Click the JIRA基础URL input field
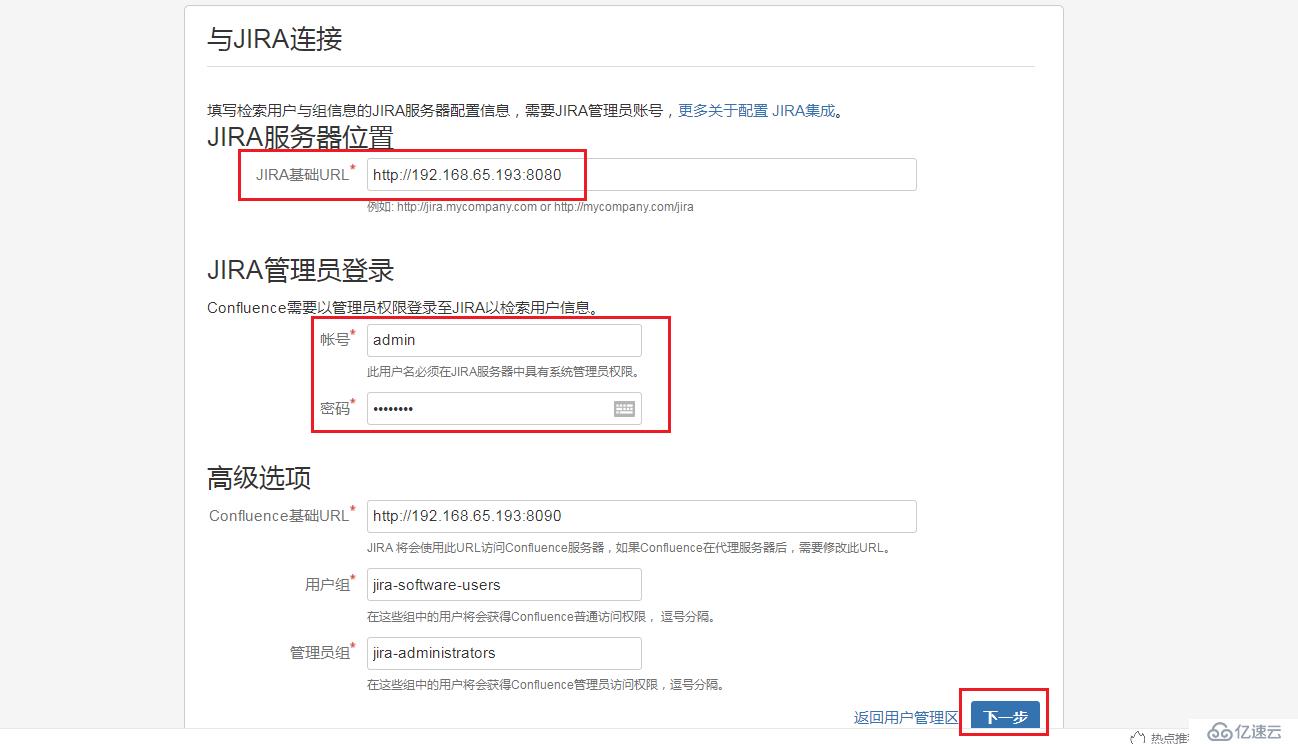Image resolution: width=1298 pixels, height=744 pixels. click(x=641, y=174)
